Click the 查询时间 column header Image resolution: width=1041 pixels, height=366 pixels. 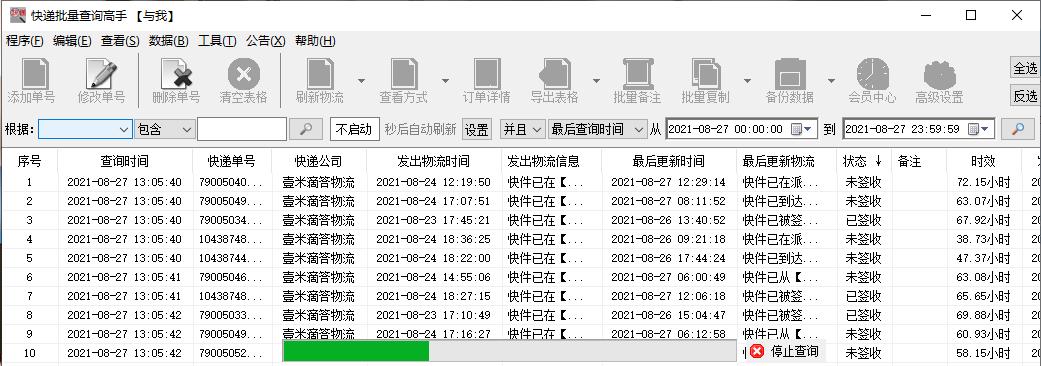(125, 161)
